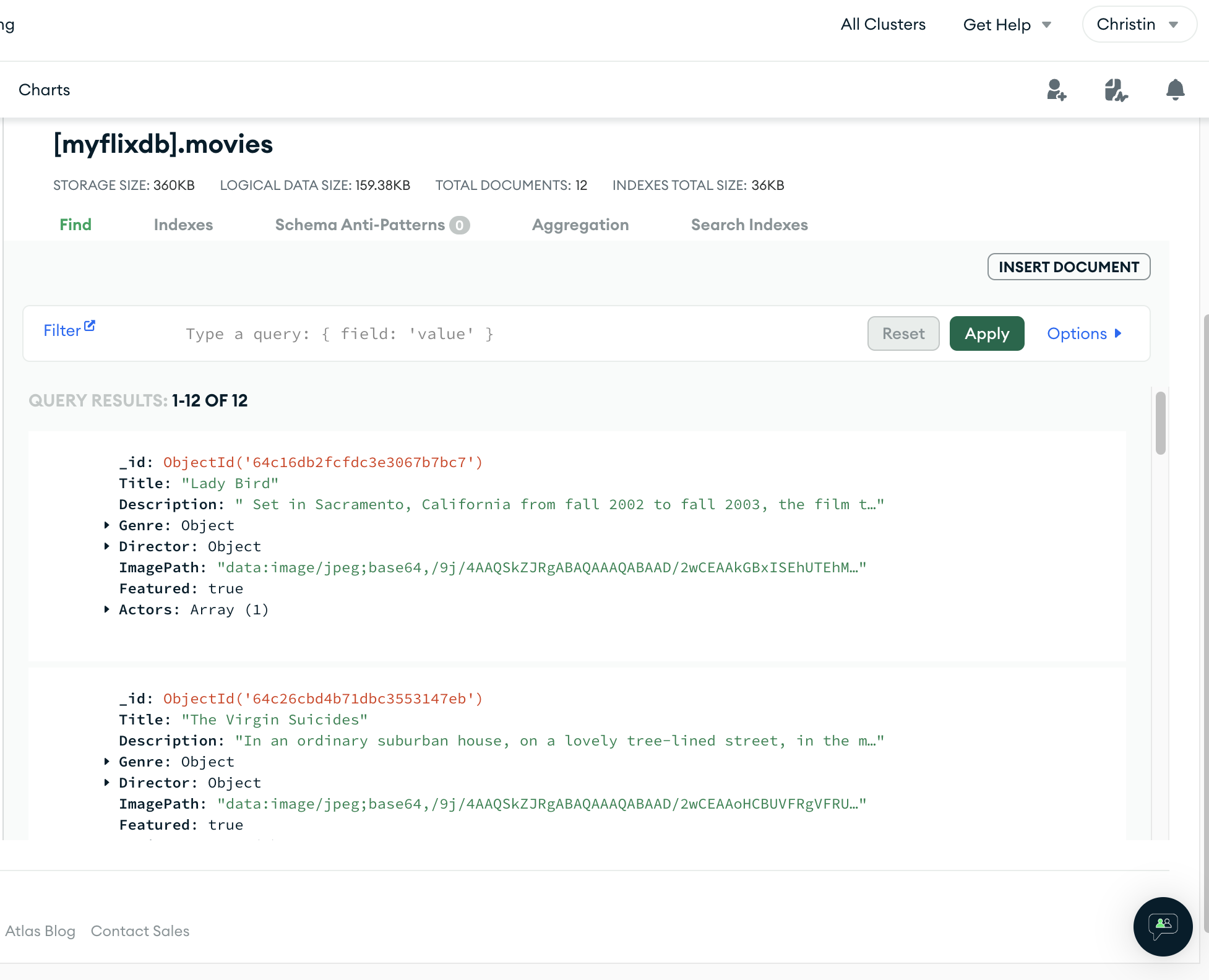Open the support chat bubble icon

[x=1163, y=926]
